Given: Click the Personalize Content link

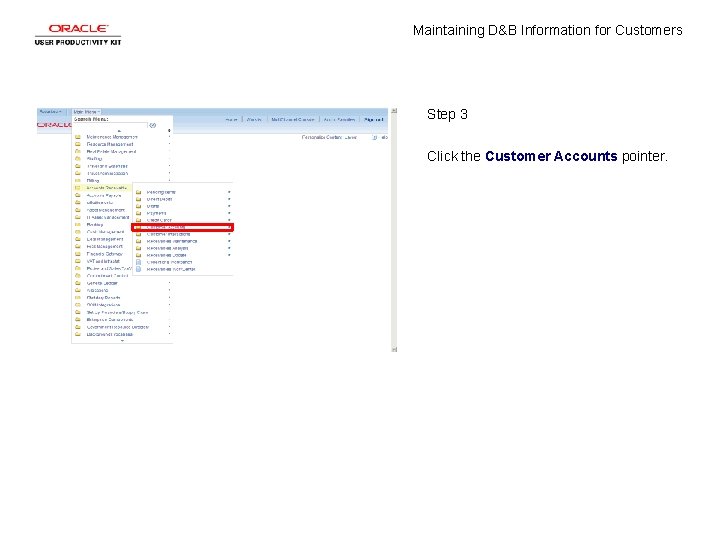Looking at the screenshot, I should pyautogui.click(x=322, y=137).
